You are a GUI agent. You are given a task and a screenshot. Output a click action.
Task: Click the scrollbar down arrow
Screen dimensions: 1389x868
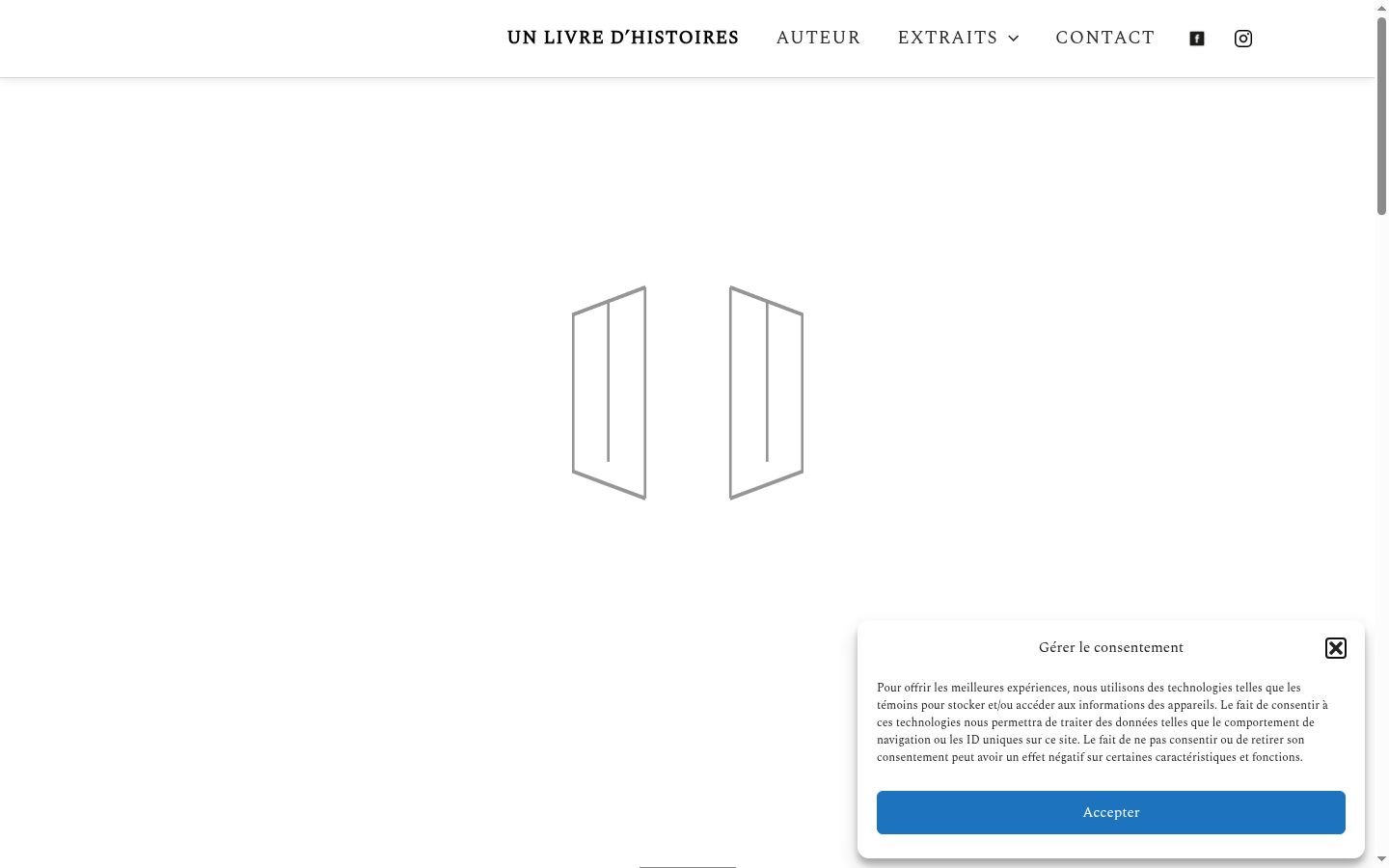click(x=1381, y=859)
